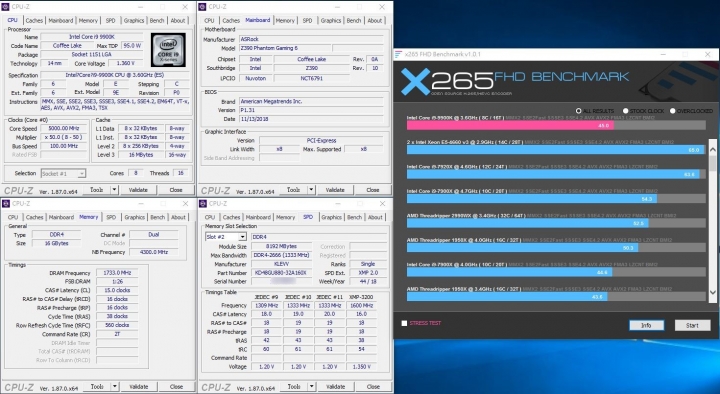Click CAS# Latency 15.0 clocks value
This screenshot has width=720, height=394.
[x=117, y=290]
